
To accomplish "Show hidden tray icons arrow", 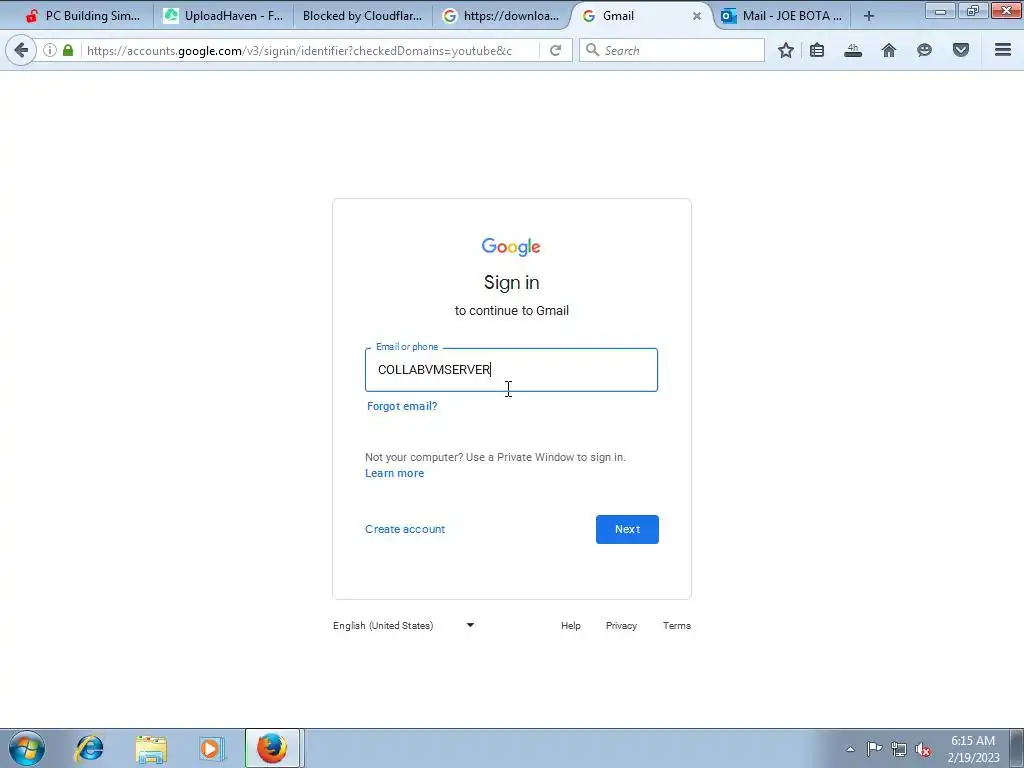I will [850, 749].
